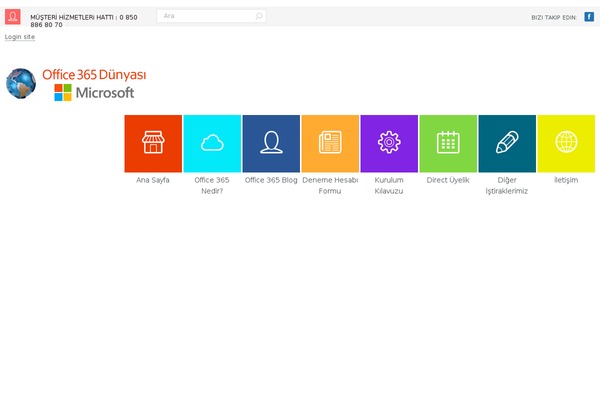Click the Direct Üyelik calendar tile
This screenshot has height=400, width=600.
click(448, 144)
